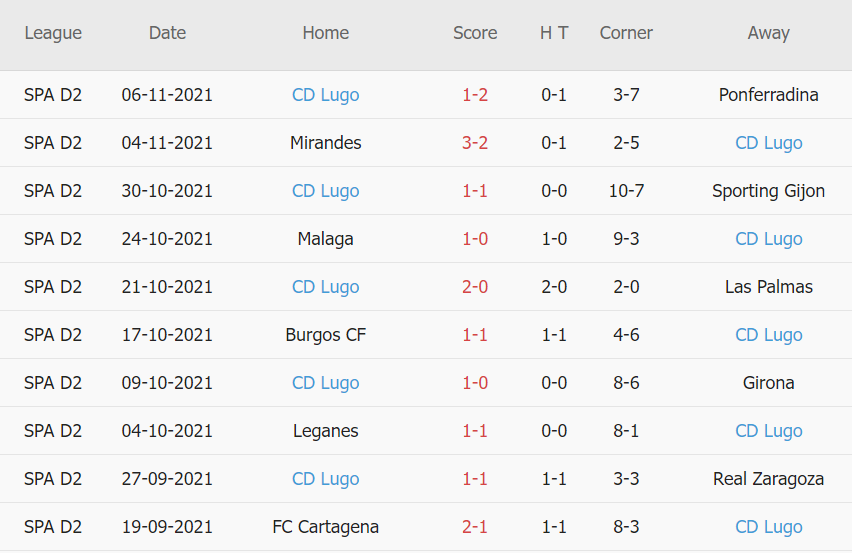Click CD Lugo beside Malaga's row
The image size is (852, 553).
pyautogui.click(x=768, y=239)
